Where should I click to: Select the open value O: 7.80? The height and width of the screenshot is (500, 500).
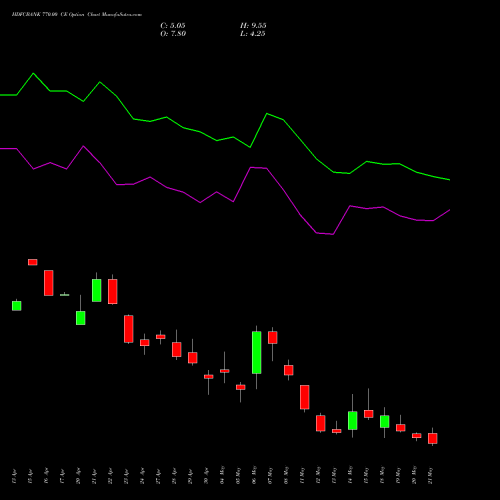click(173, 34)
